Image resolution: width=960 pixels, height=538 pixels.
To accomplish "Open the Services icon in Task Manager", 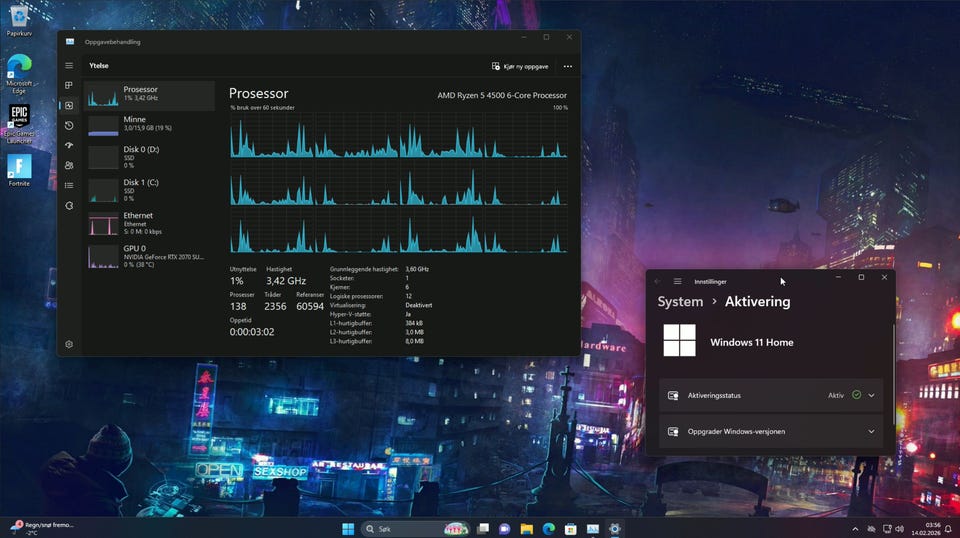I will [x=69, y=206].
